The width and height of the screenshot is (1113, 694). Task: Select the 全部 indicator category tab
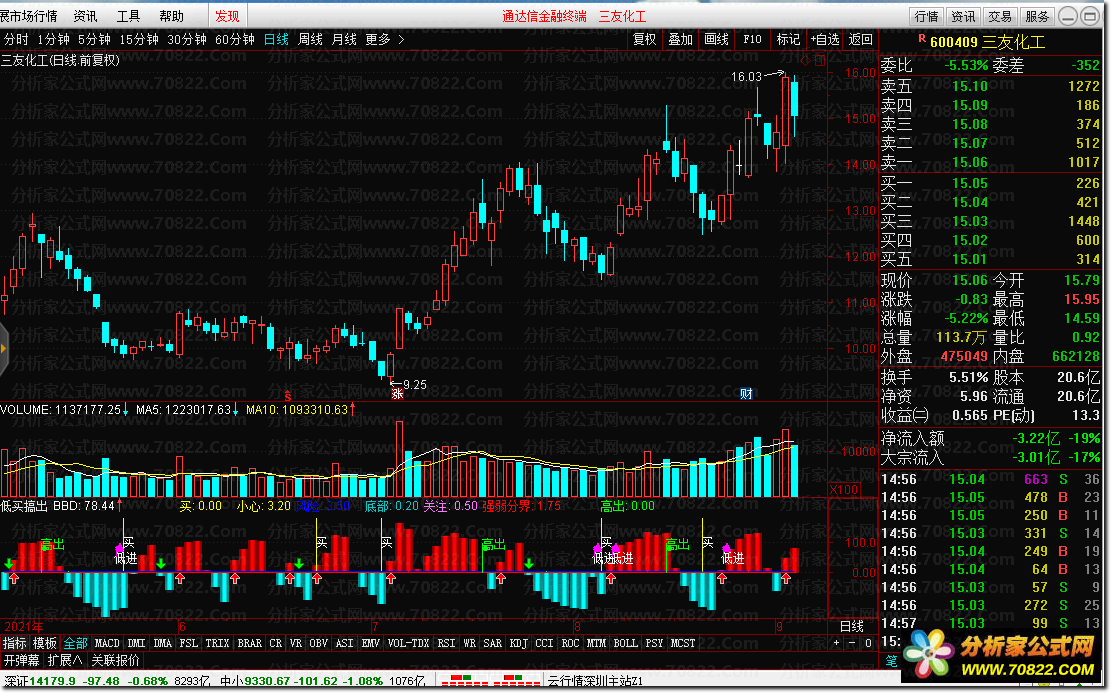(x=75, y=643)
